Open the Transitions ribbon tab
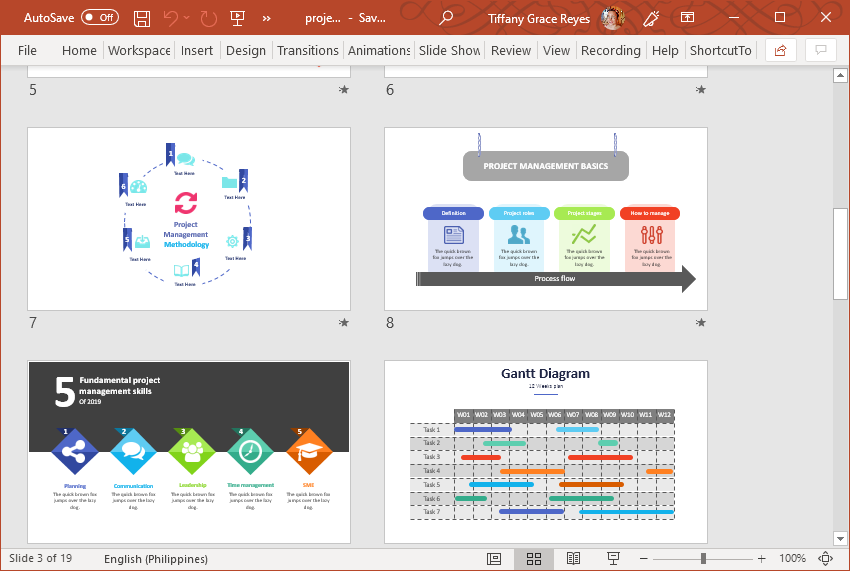 click(x=307, y=50)
